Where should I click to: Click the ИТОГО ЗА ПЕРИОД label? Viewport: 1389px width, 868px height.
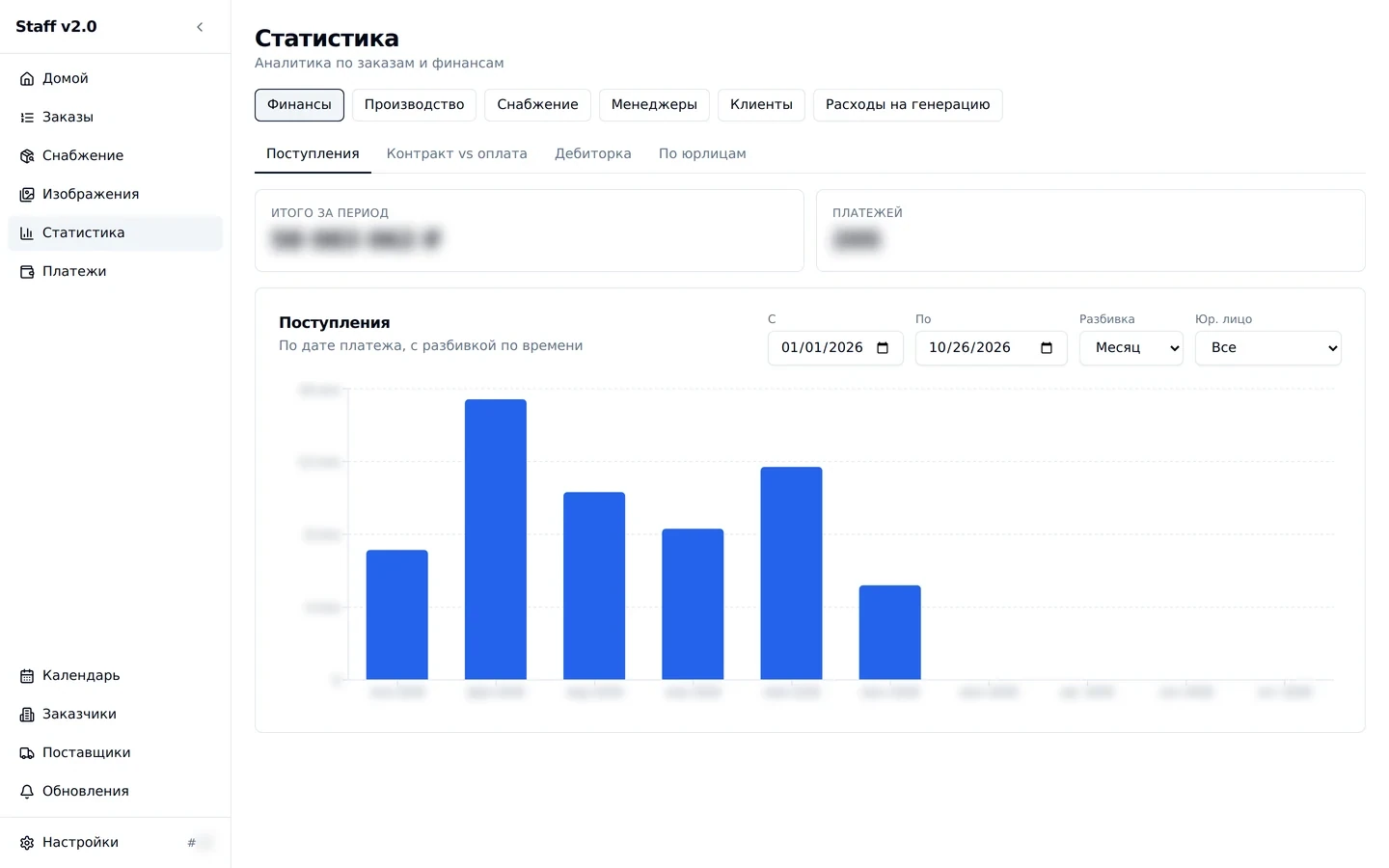tap(330, 213)
